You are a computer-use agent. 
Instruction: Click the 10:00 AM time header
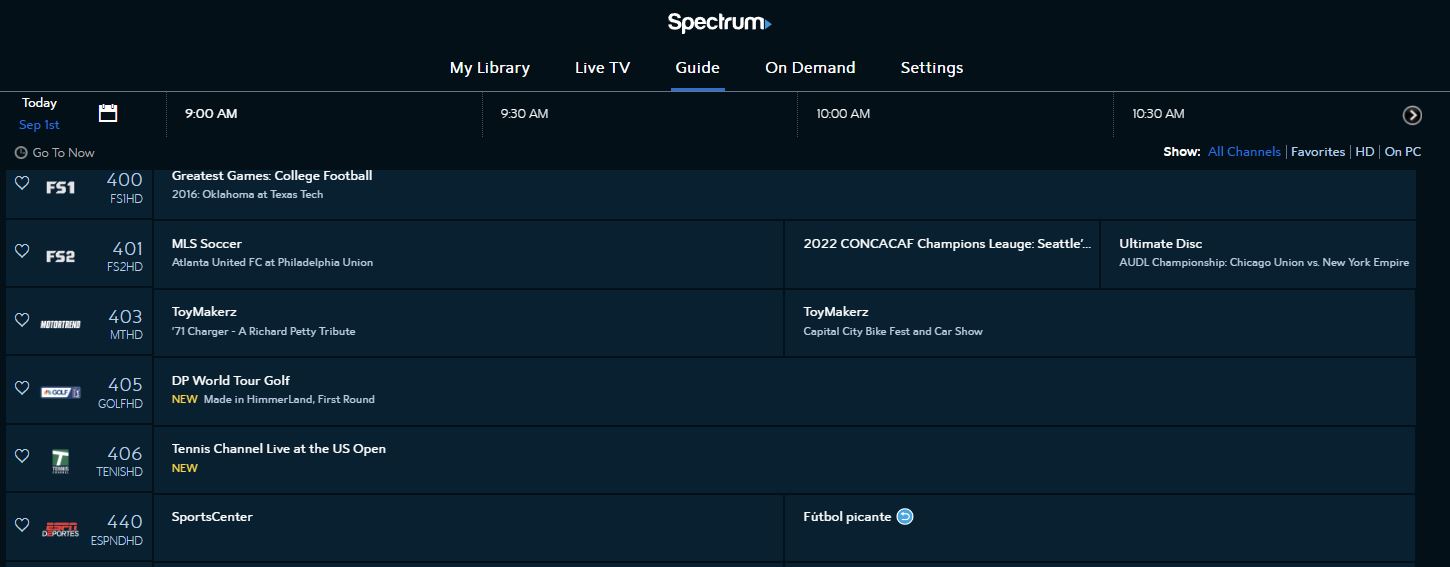tap(843, 114)
